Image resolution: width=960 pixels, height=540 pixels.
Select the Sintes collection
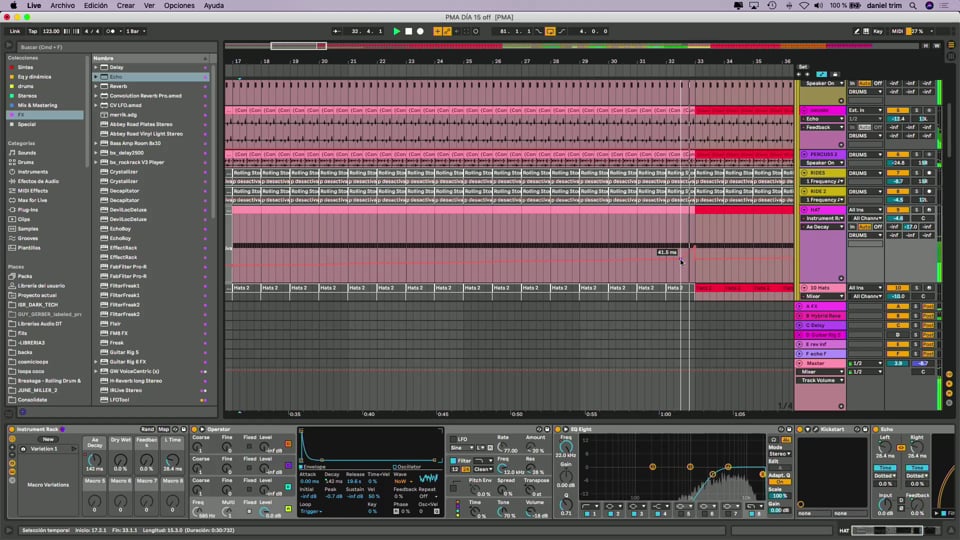pos(25,67)
